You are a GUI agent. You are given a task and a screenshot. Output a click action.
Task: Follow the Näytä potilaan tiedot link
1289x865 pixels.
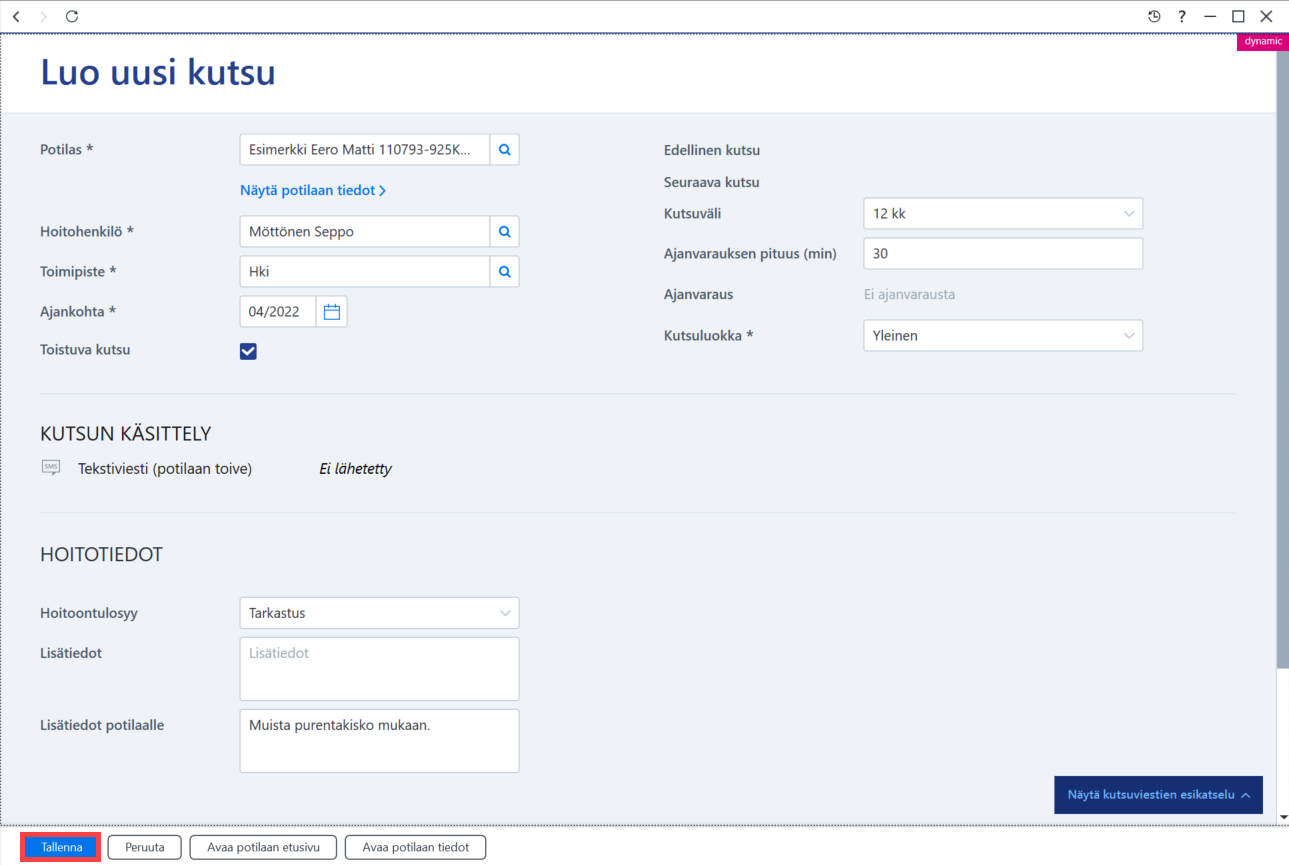coord(313,190)
